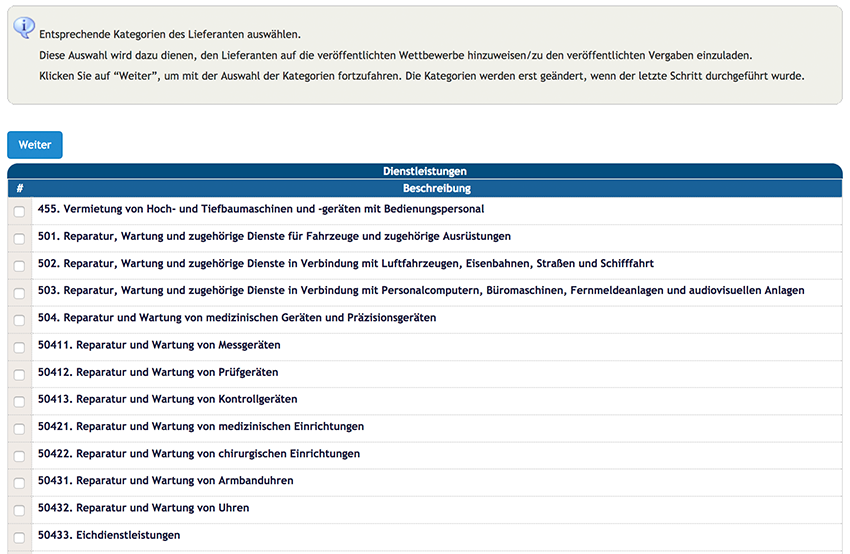Check the 50413 Kontrollgeräten row checkbox
The image size is (850, 554).
(20, 401)
